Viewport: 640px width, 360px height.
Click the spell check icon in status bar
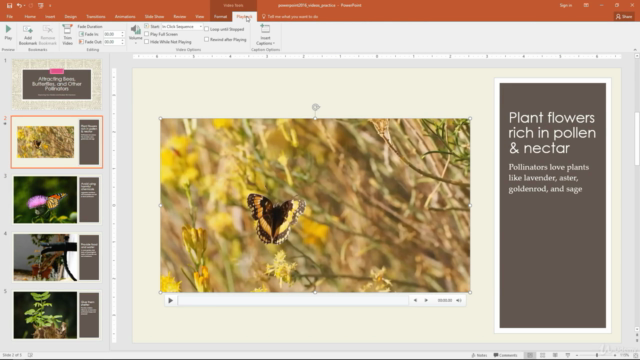click(x=30, y=355)
